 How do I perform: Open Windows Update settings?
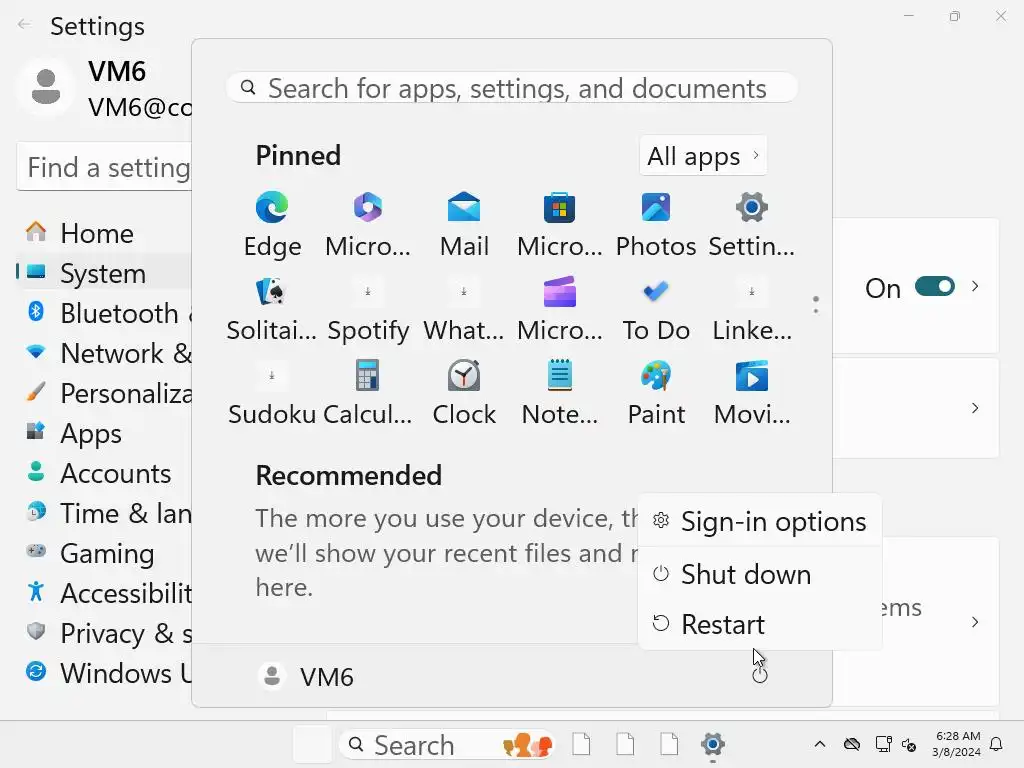[x=104, y=673]
